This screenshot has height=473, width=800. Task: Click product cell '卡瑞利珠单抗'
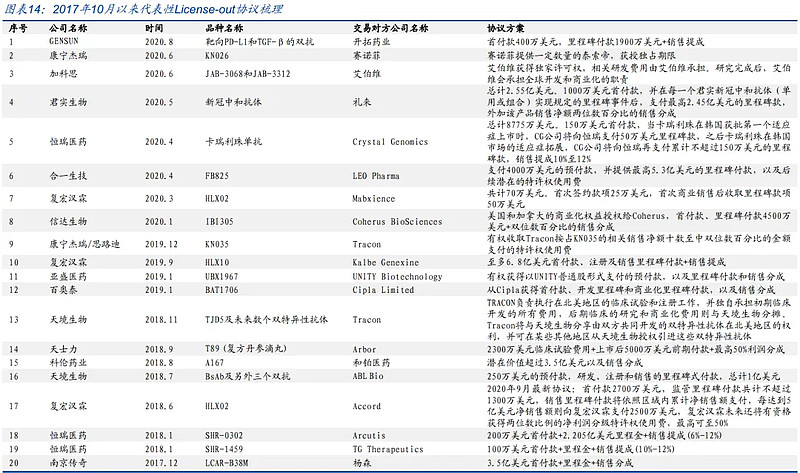(233, 141)
